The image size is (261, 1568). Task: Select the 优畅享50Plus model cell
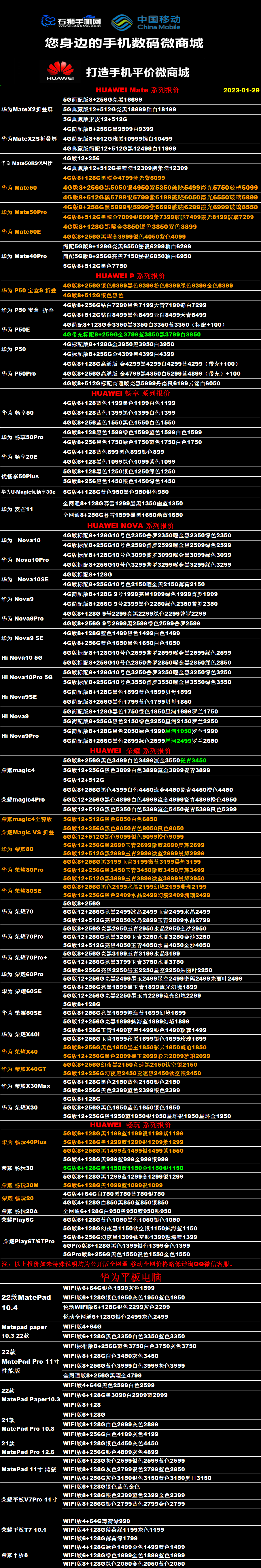coord(31,476)
